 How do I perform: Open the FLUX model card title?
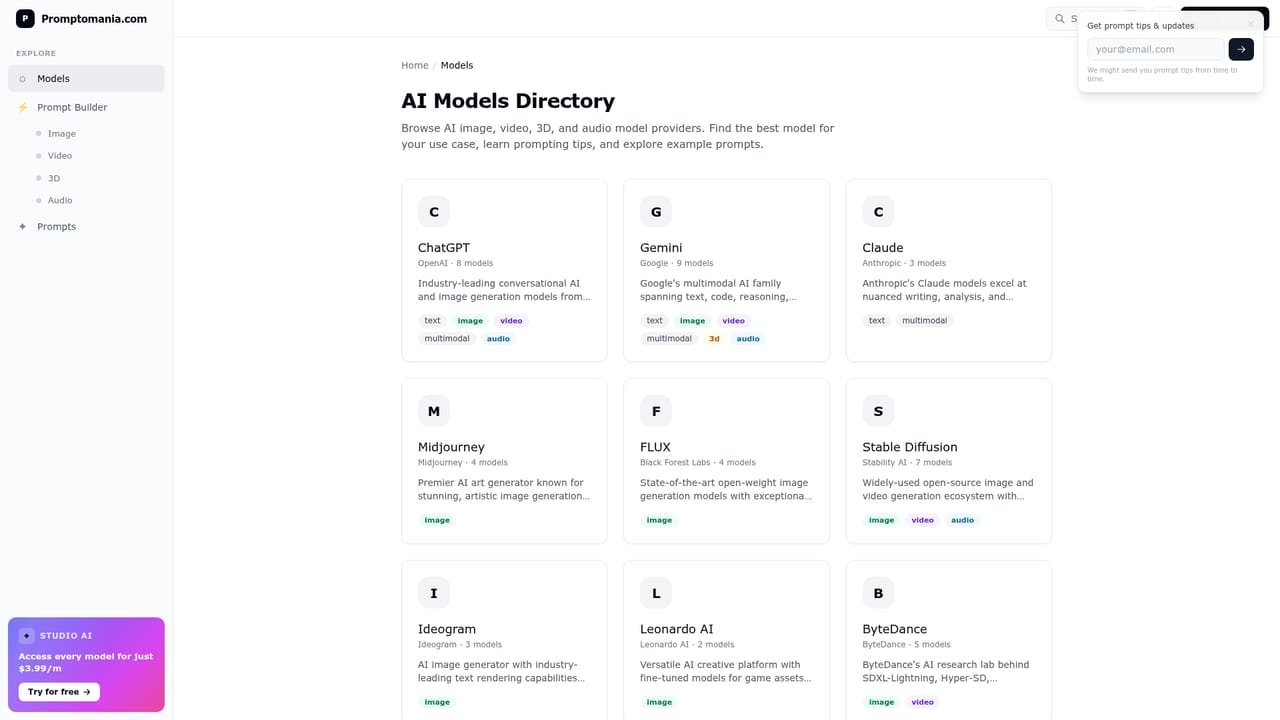(x=655, y=447)
